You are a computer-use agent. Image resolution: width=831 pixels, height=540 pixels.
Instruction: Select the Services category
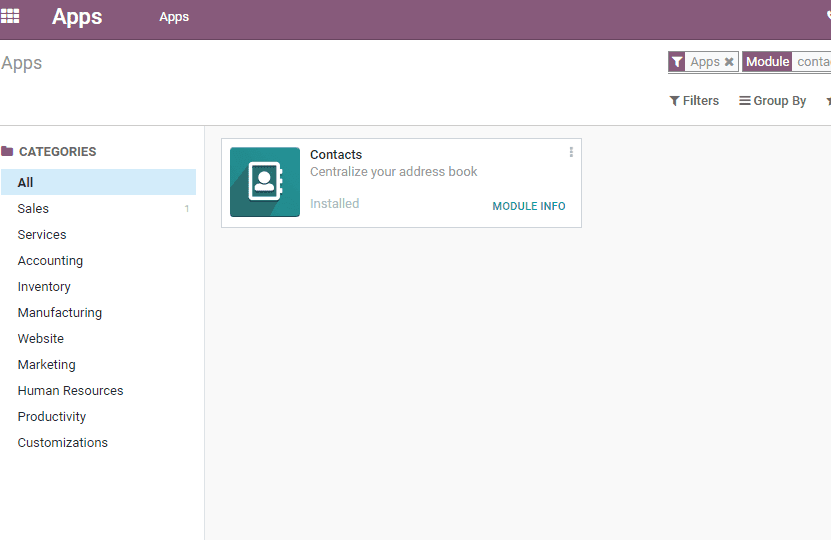pyautogui.click(x=99, y=234)
